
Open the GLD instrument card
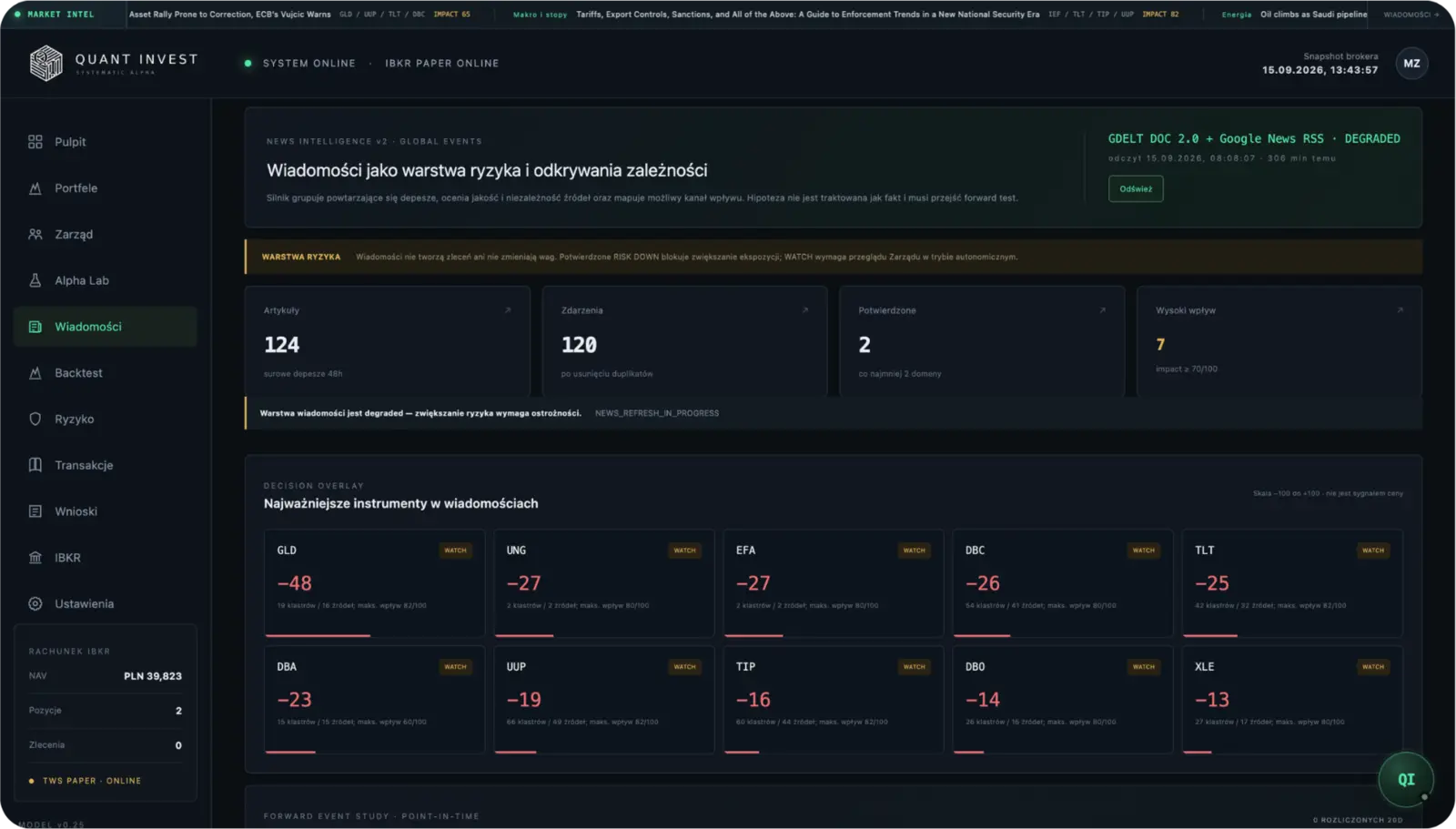(374, 583)
